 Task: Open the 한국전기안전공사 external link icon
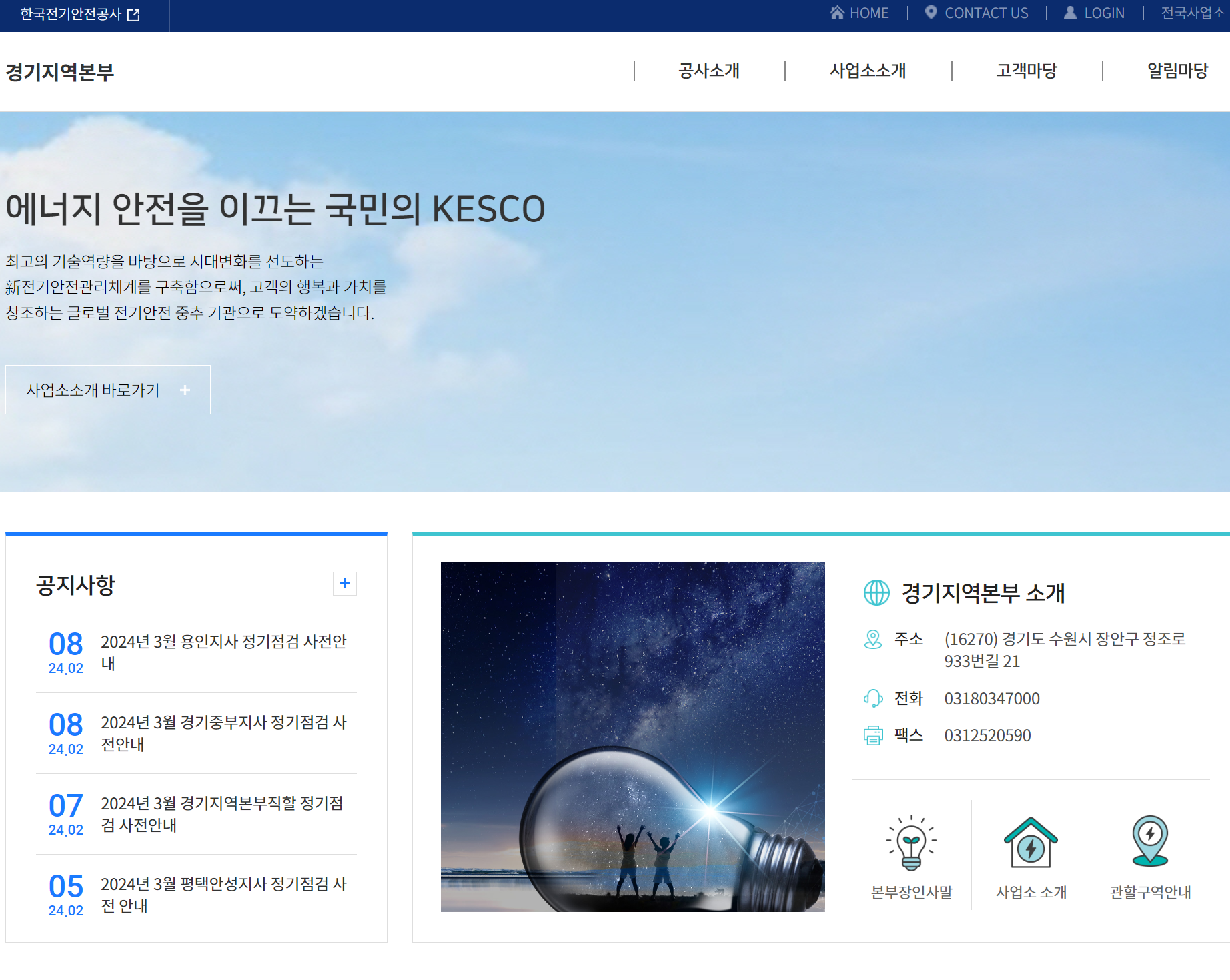pyautogui.click(x=133, y=15)
